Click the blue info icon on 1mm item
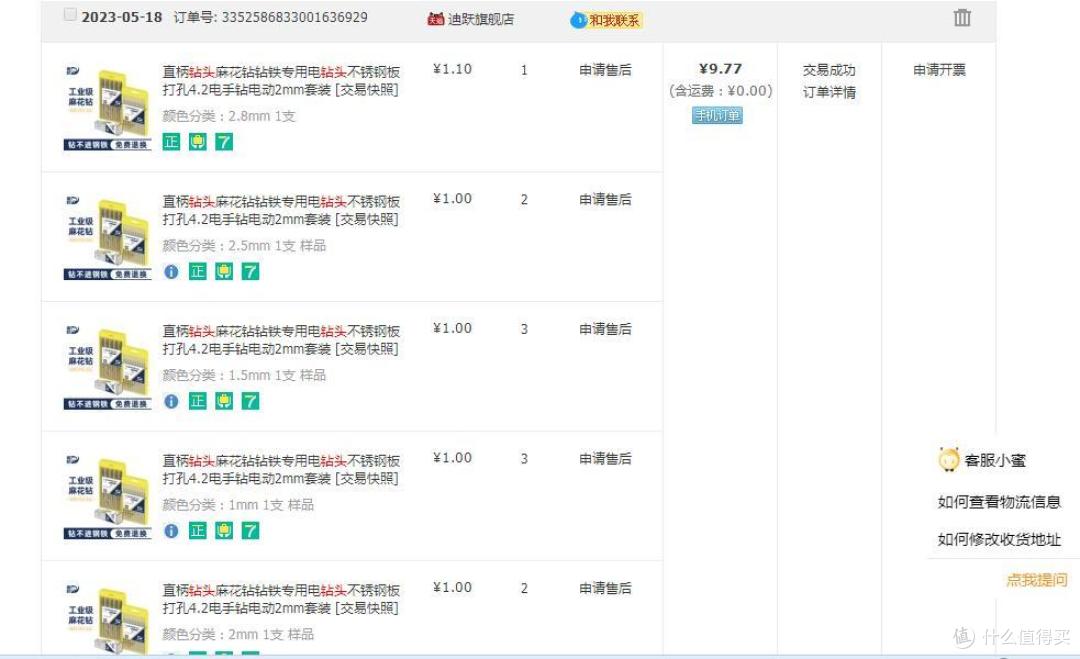This screenshot has height=659, width=1080. [x=172, y=530]
